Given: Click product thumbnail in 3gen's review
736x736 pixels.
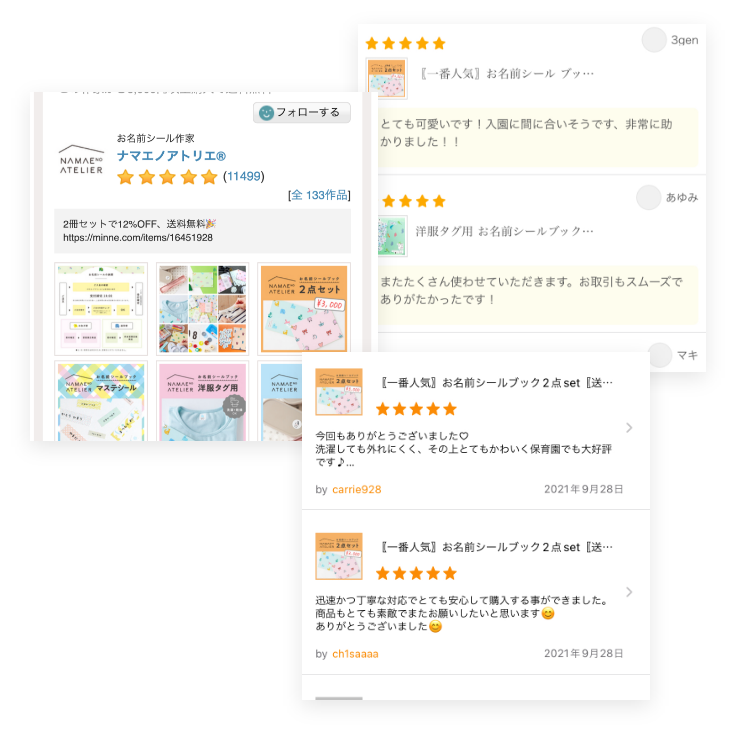Looking at the screenshot, I should 386,78.
